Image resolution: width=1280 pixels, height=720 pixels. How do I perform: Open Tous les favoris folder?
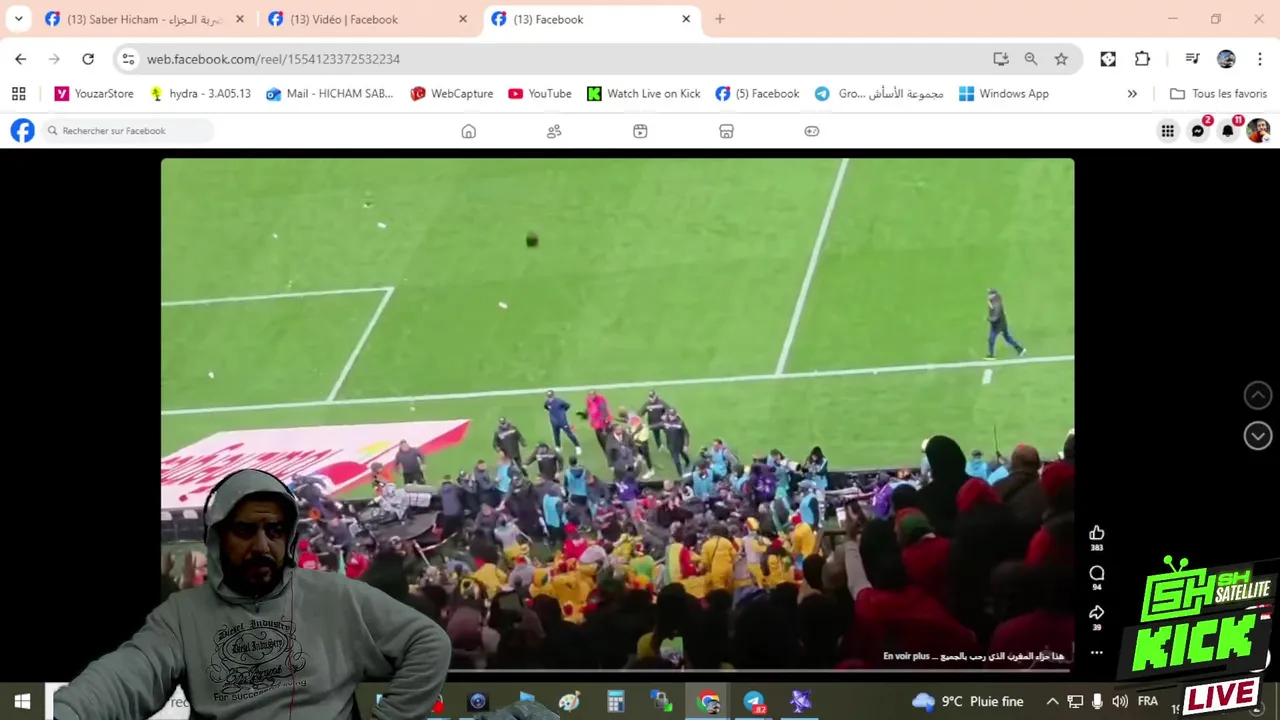pyautogui.click(x=1218, y=93)
